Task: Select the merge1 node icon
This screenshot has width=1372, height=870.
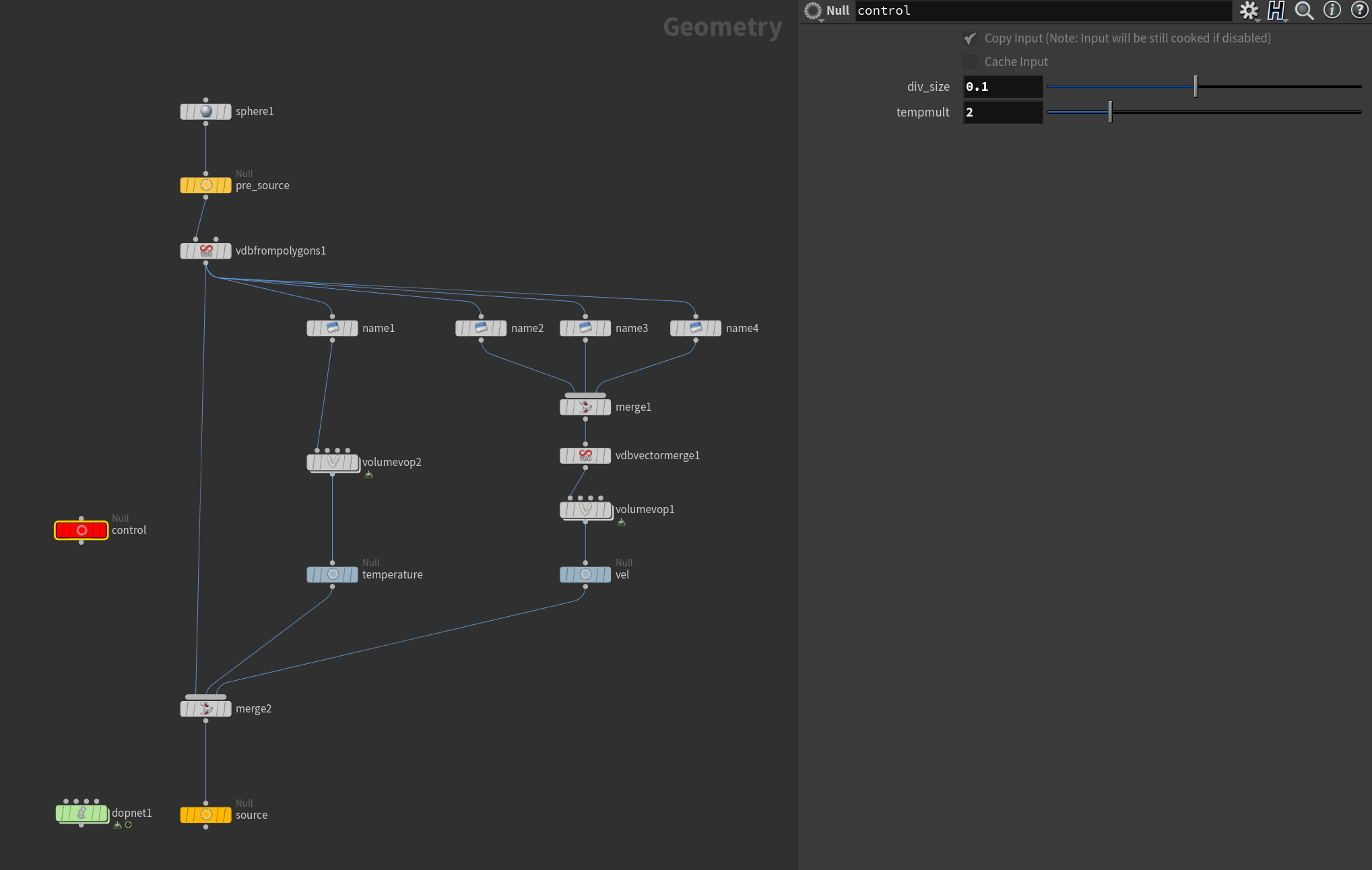Action: 585,407
